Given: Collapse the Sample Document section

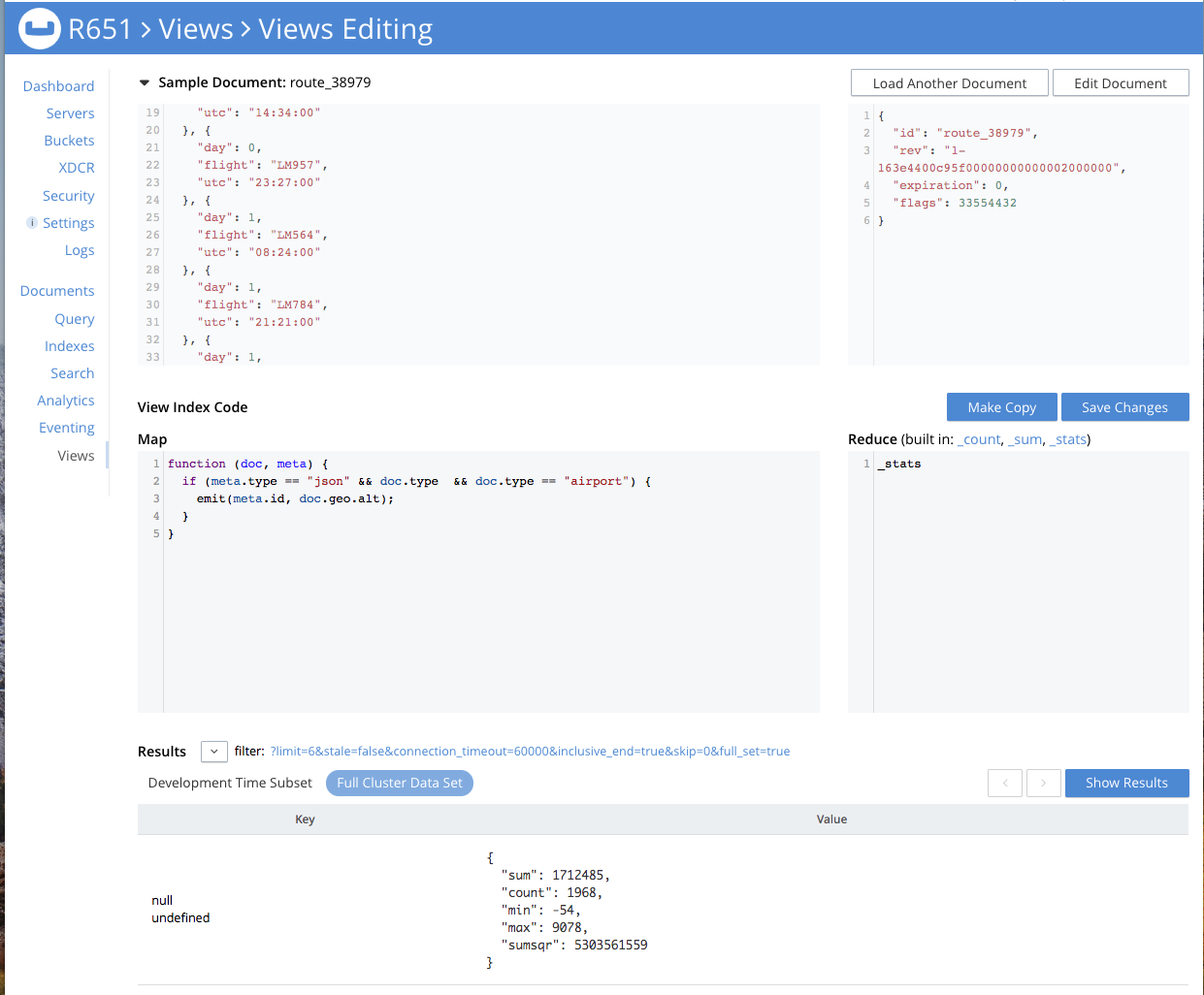Looking at the screenshot, I should point(146,82).
